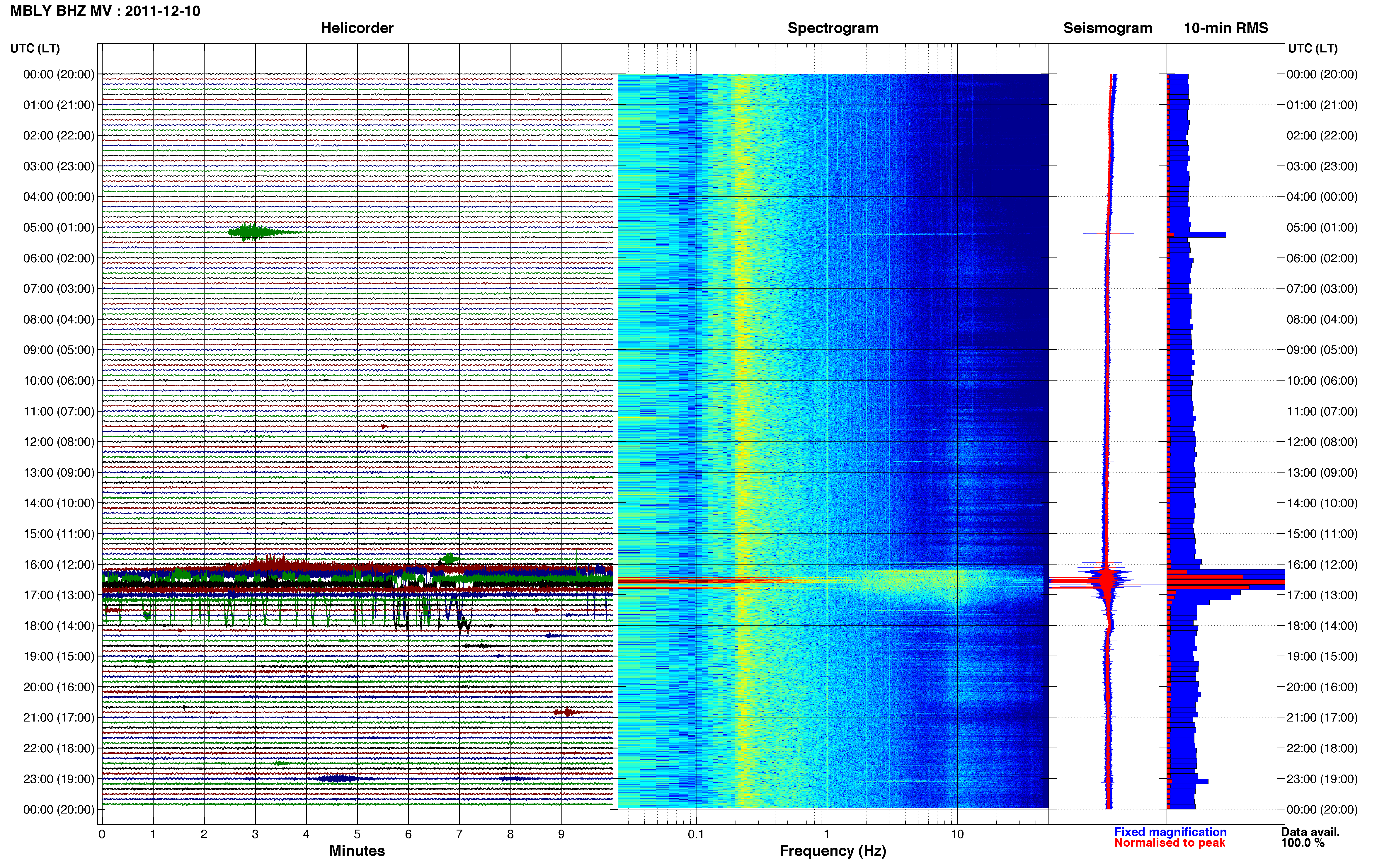Click the left time label '17:00 (13:00)'
This screenshot has width=1389, height=868.
tap(59, 595)
